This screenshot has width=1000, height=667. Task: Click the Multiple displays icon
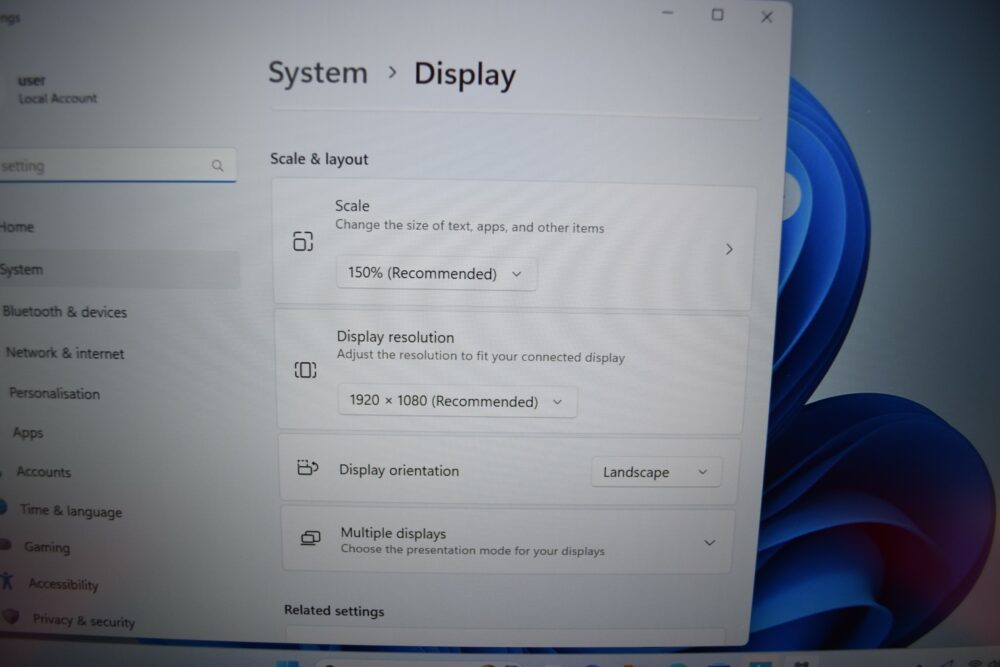click(311, 539)
